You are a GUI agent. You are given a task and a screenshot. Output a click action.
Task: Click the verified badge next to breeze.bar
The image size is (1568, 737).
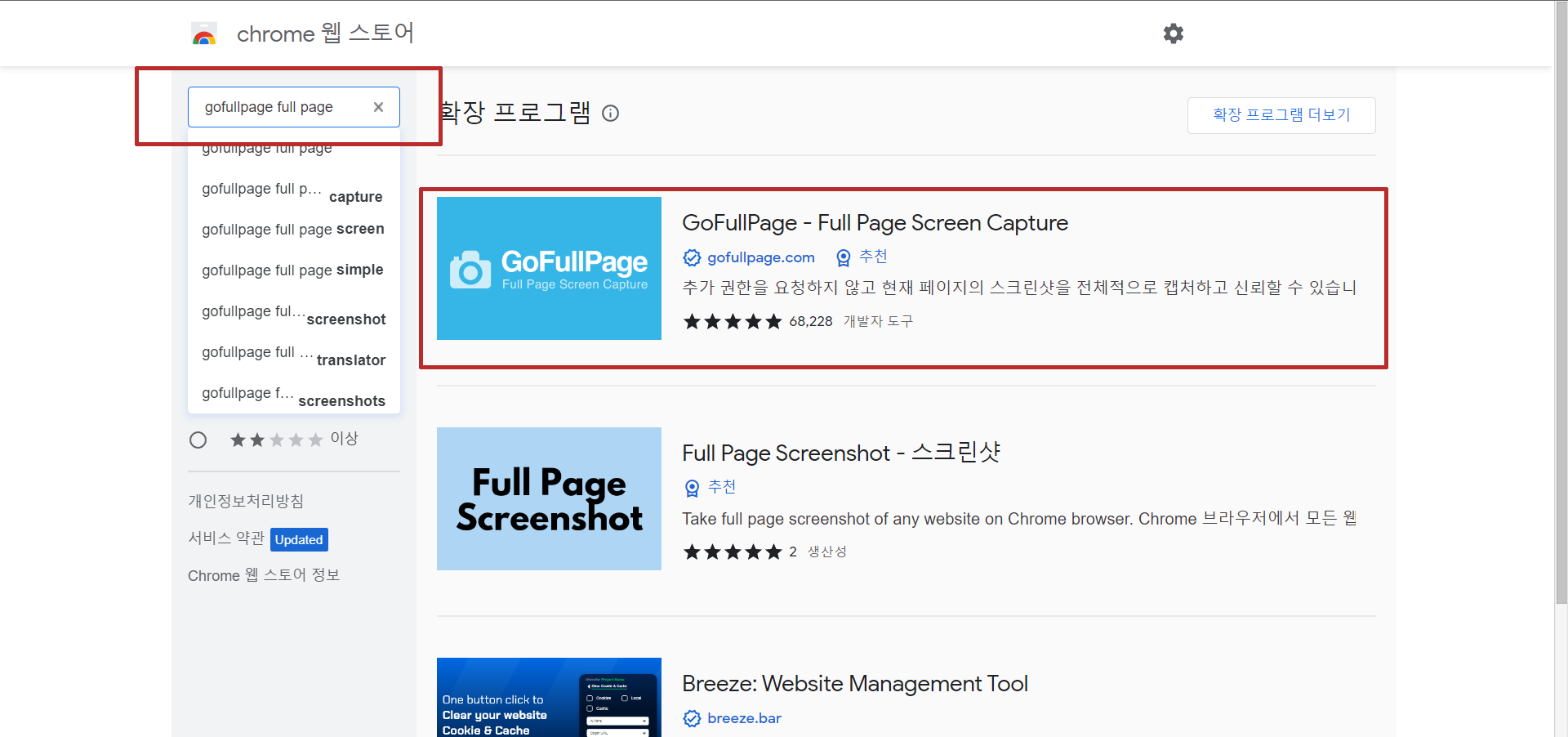point(692,718)
